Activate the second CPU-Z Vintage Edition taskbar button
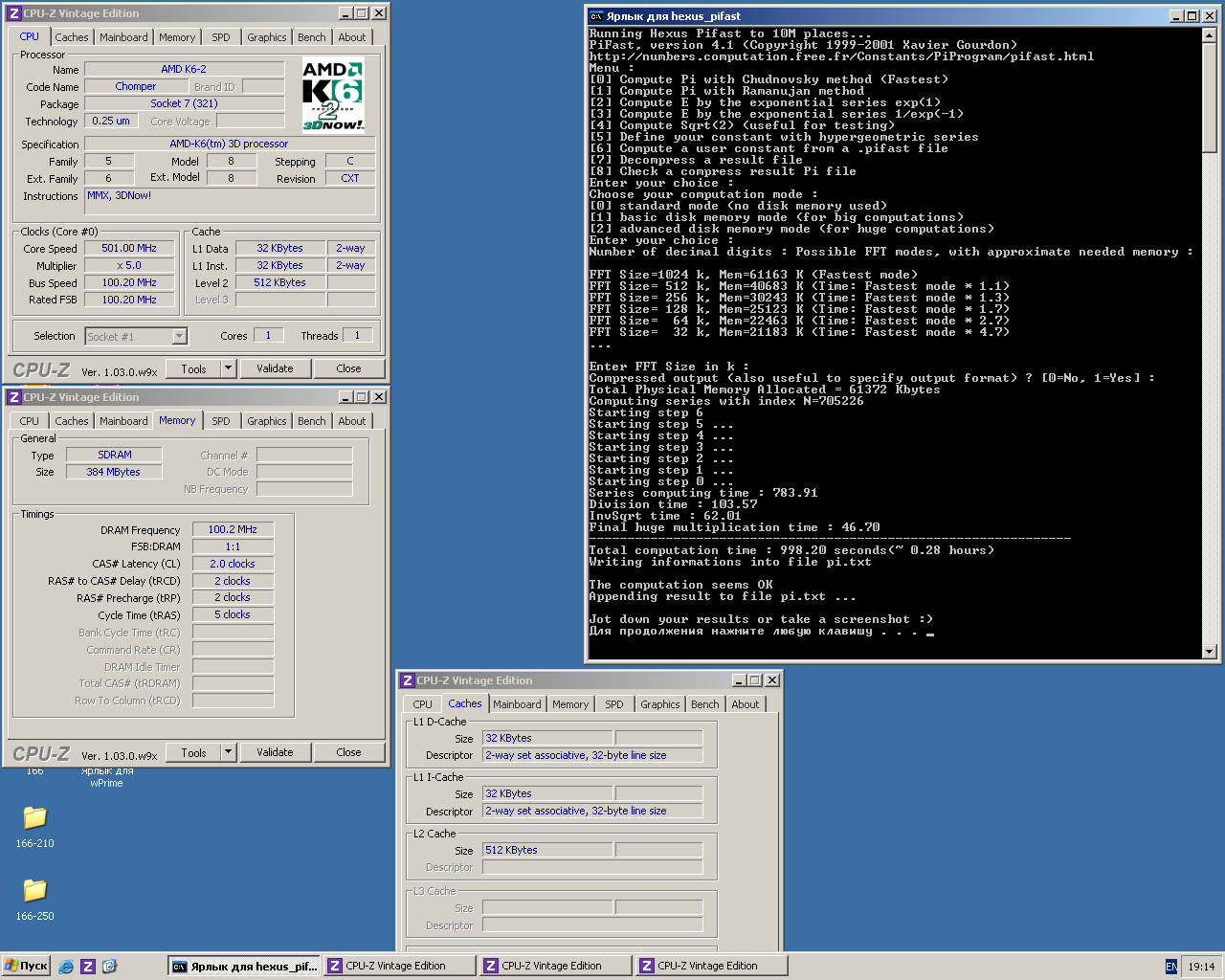Image resolution: width=1225 pixels, height=980 pixels. [555, 967]
